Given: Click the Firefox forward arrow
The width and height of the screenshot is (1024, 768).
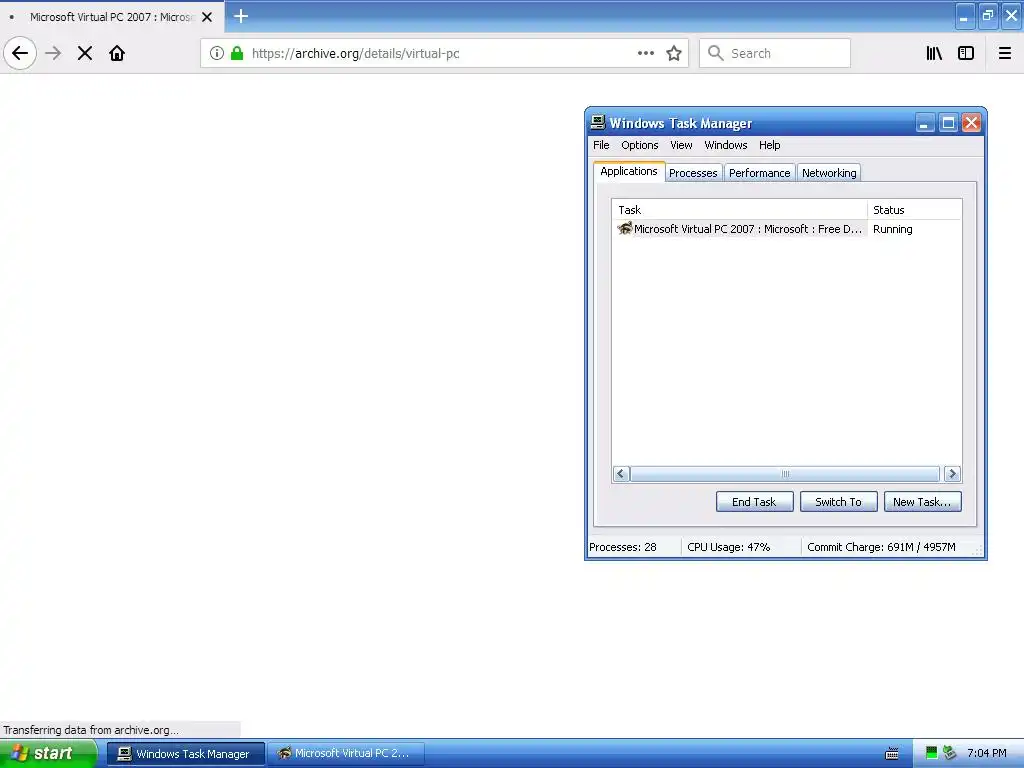Looking at the screenshot, I should coord(53,53).
